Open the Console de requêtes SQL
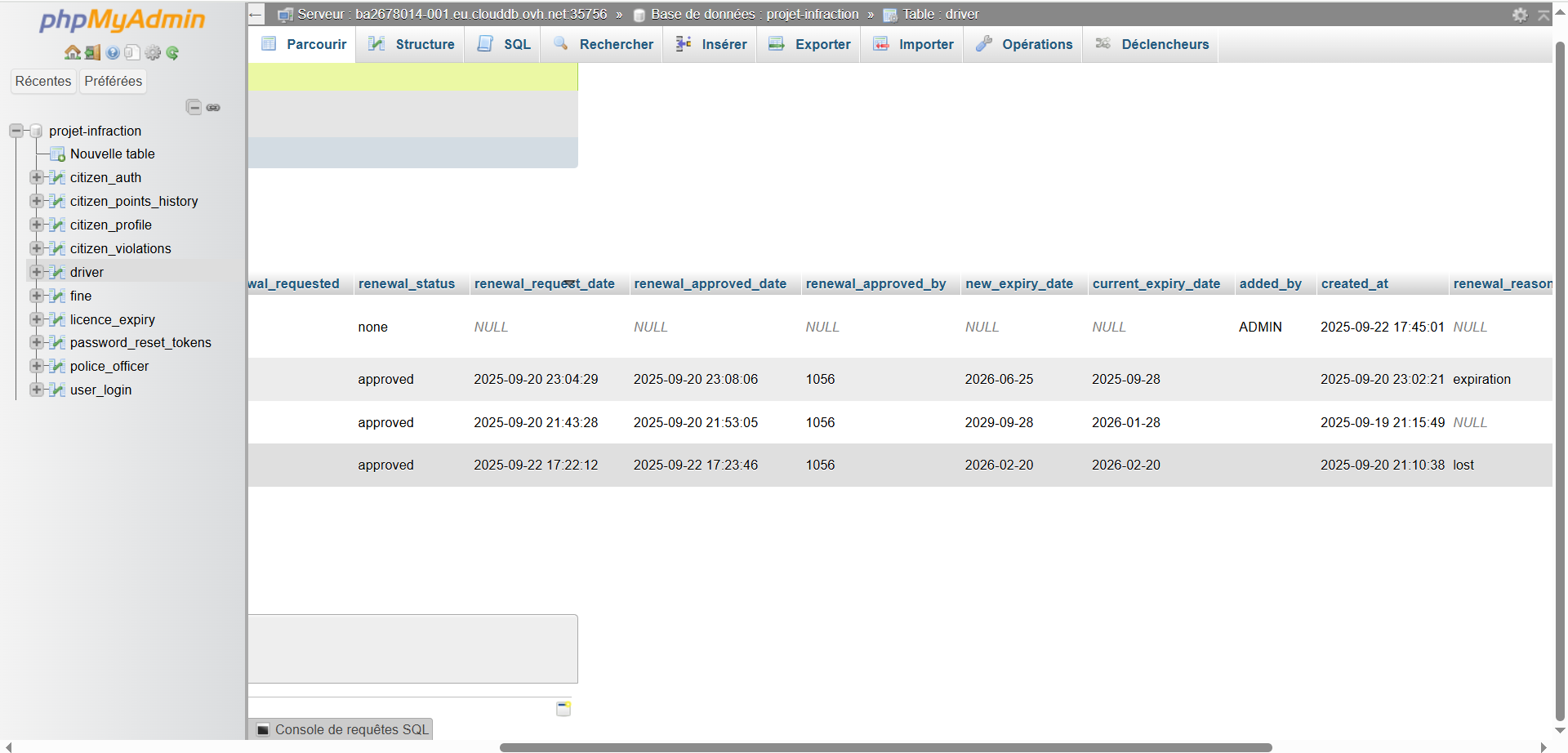 tap(342, 729)
